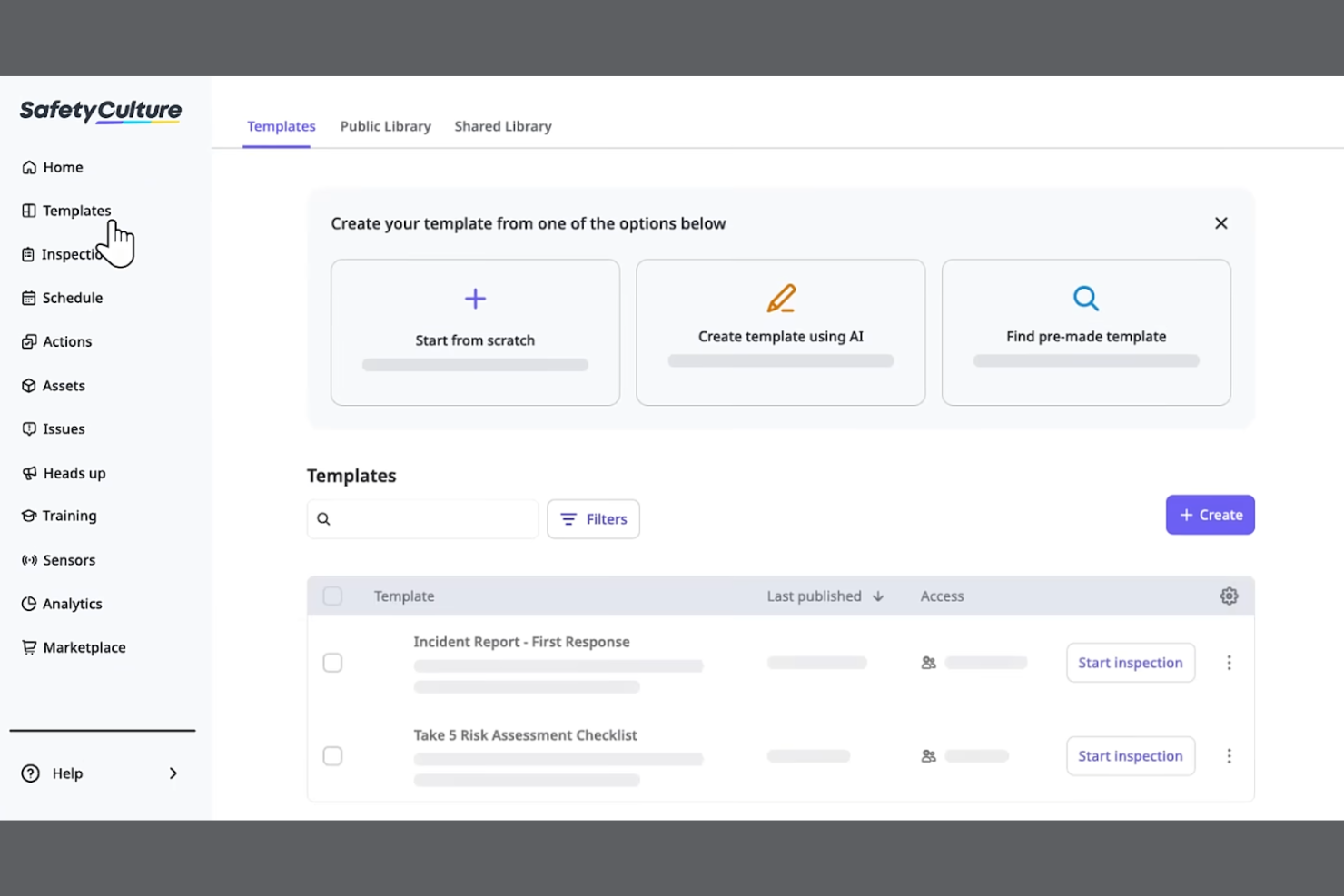The height and width of the screenshot is (896, 1344).
Task: Open the Shared Library tab
Action: click(502, 126)
